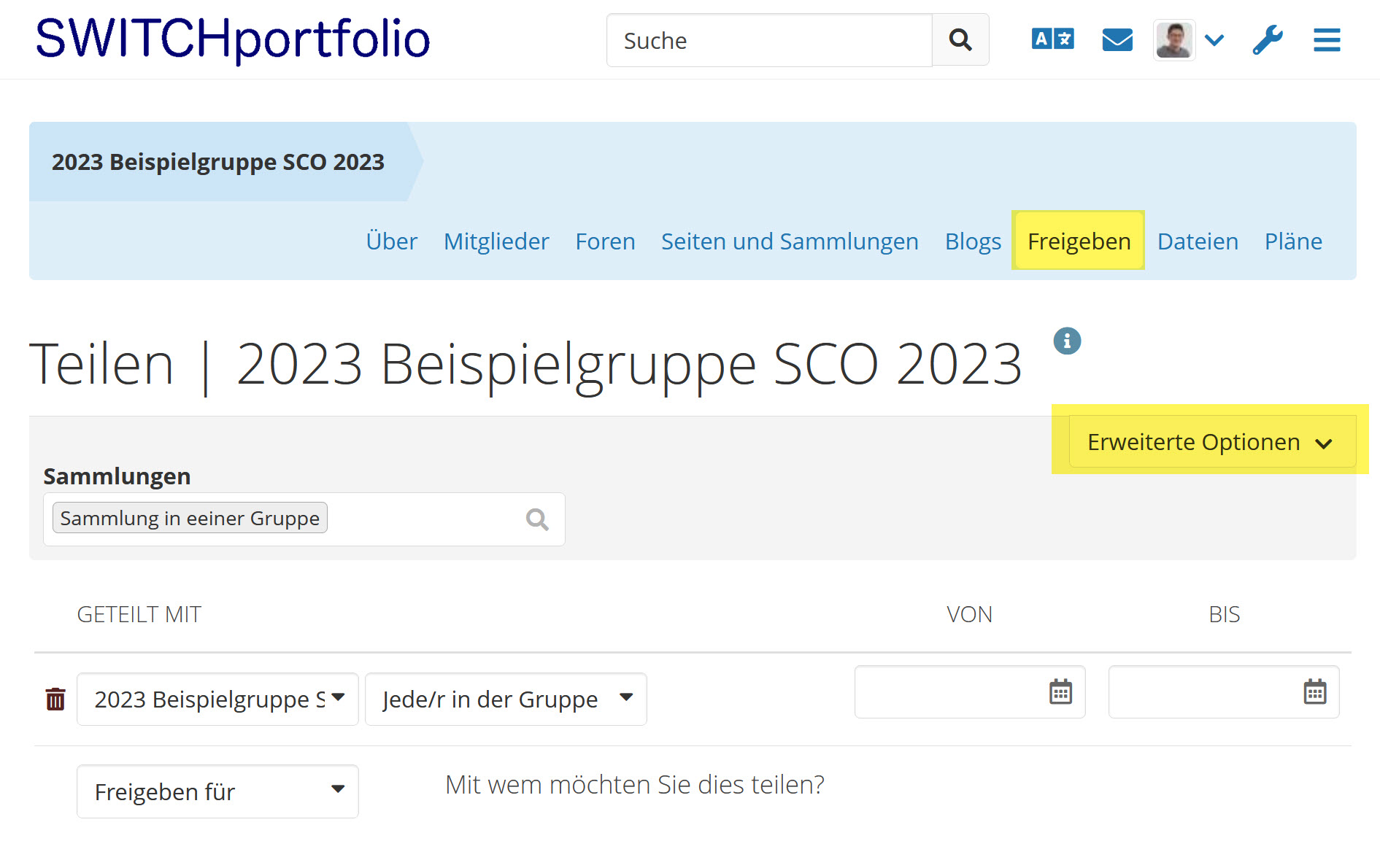Click into the Suche search field
Viewport: 1380px width, 868px height.
(x=768, y=40)
